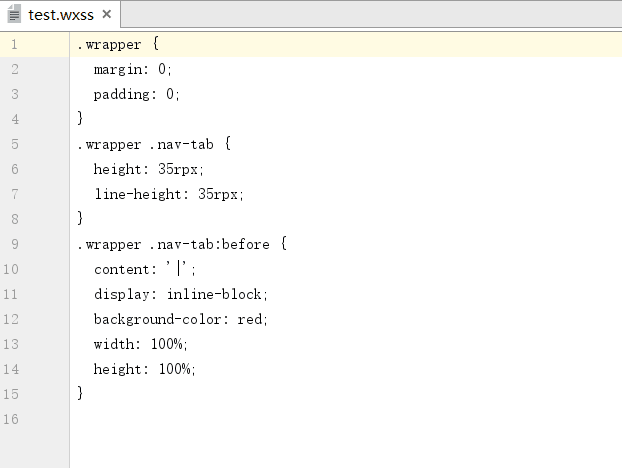Click the 'display: inline-block;' declaration
The image size is (622, 468).
[x=181, y=294]
